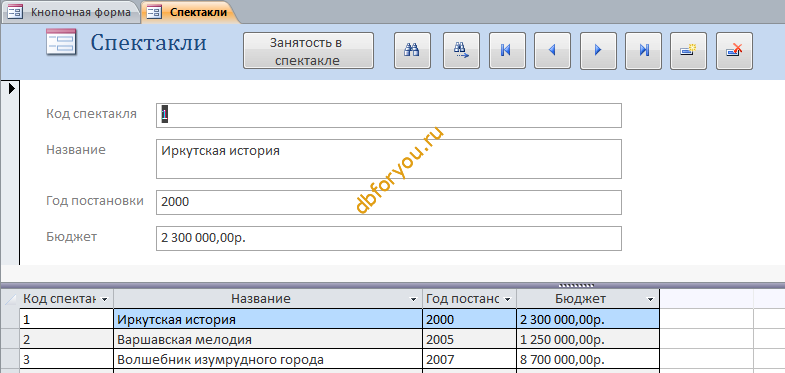
Task: Click the Код спектакля input field
Action: click(x=389, y=116)
